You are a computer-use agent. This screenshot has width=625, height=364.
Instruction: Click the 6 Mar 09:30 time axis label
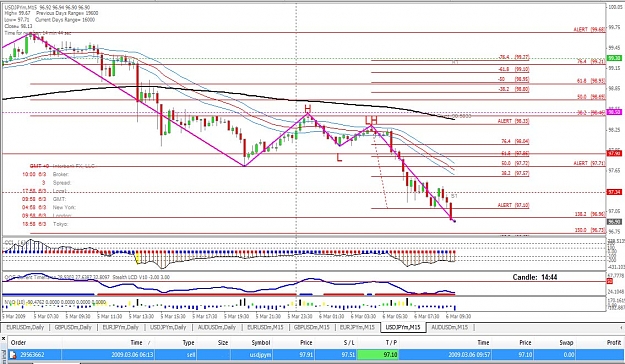pyautogui.click(x=458, y=316)
